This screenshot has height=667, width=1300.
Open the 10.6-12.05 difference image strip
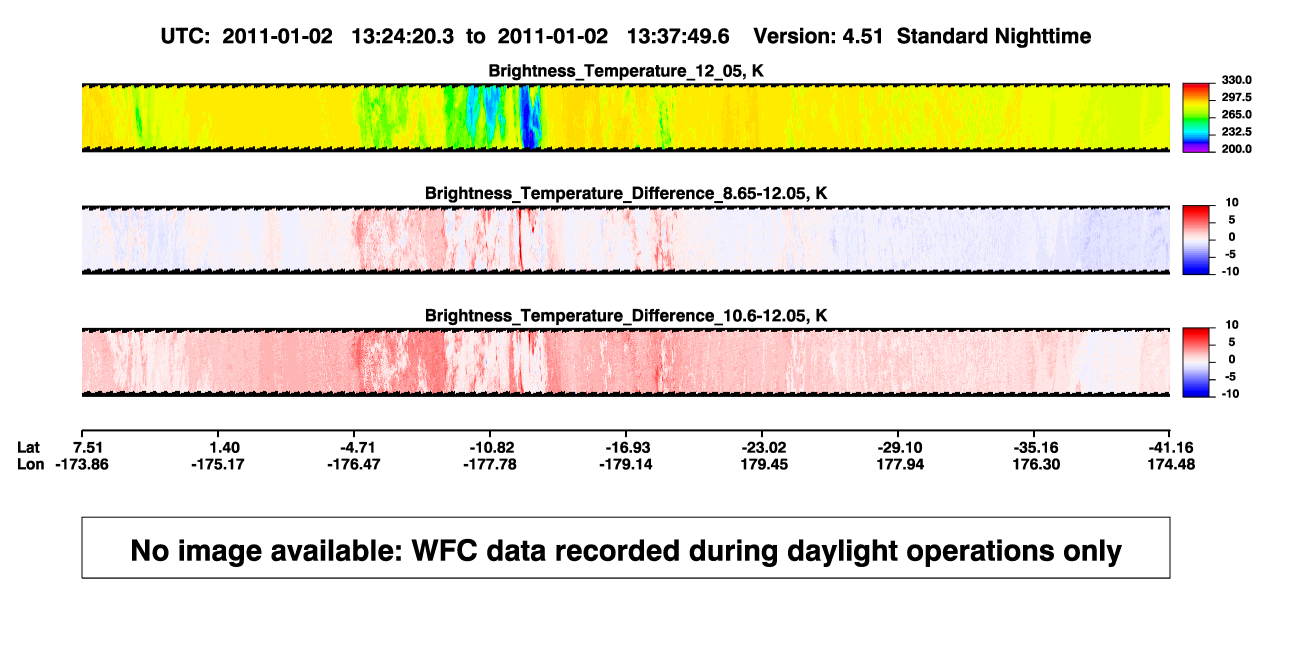pos(626,362)
